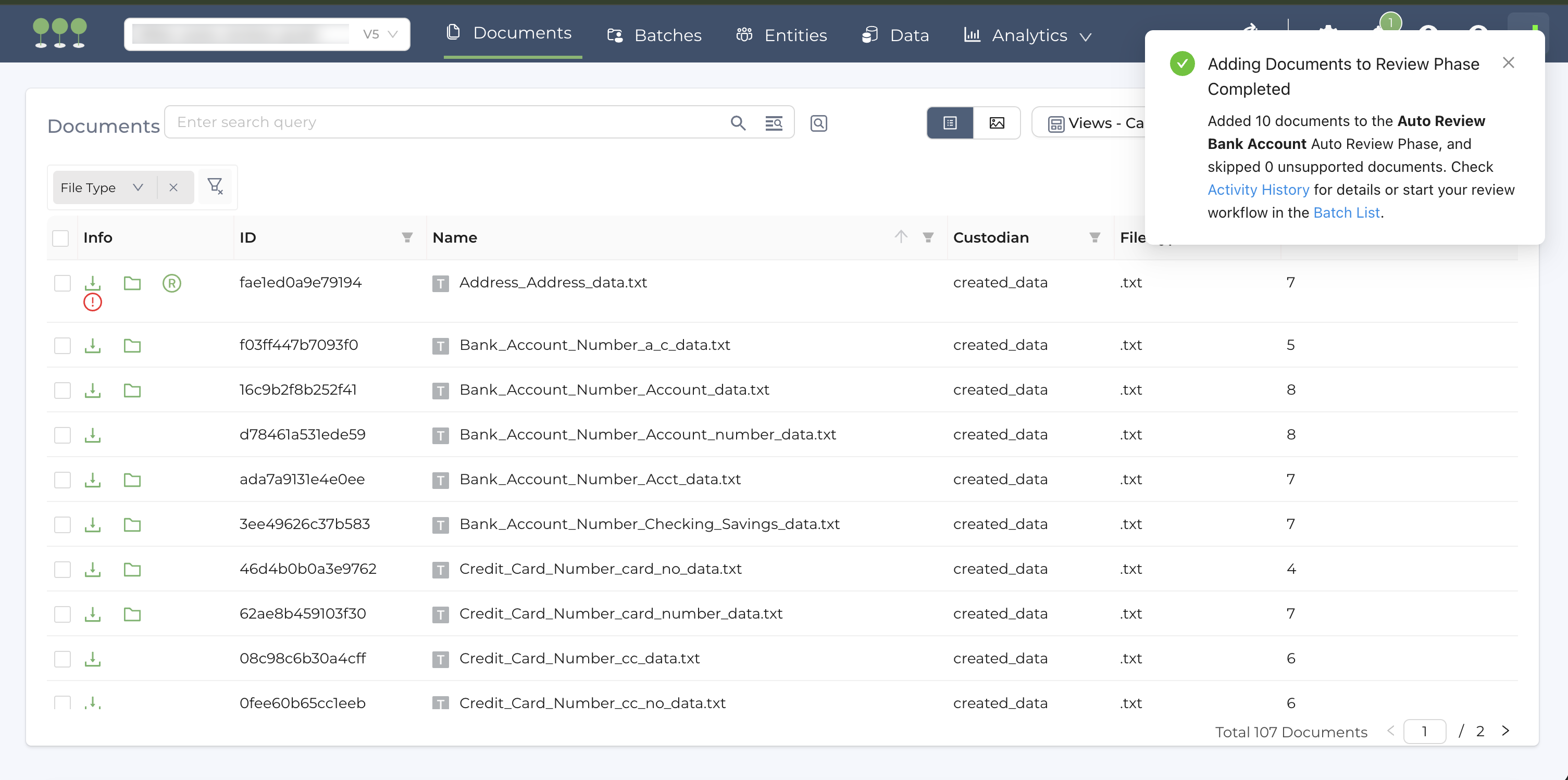The width and height of the screenshot is (1568, 780).
Task: Select checkbox for Credit_Card_Number_cc_data.txt
Action: pyautogui.click(x=62, y=659)
